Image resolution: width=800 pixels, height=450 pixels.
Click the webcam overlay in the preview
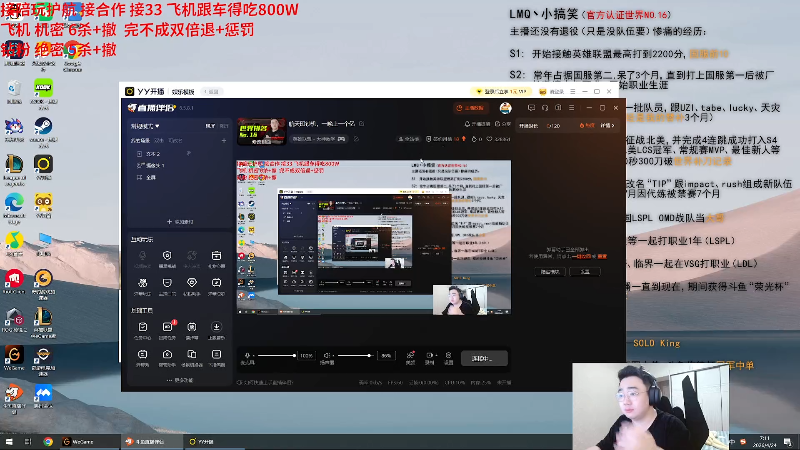(x=460, y=300)
